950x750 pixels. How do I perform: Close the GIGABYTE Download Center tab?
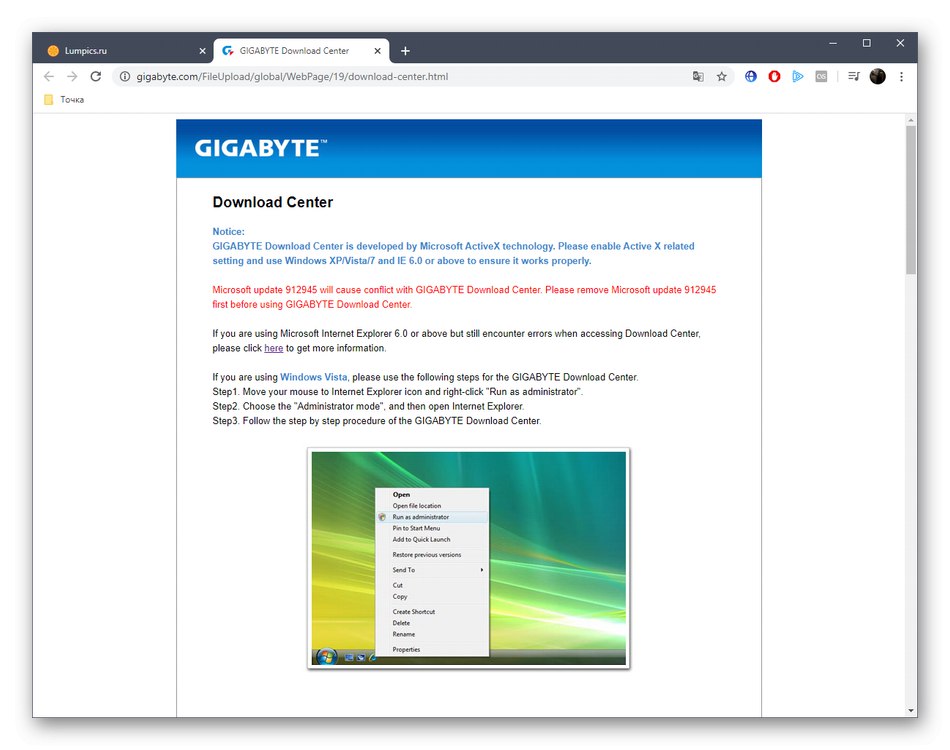coord(377,51)
